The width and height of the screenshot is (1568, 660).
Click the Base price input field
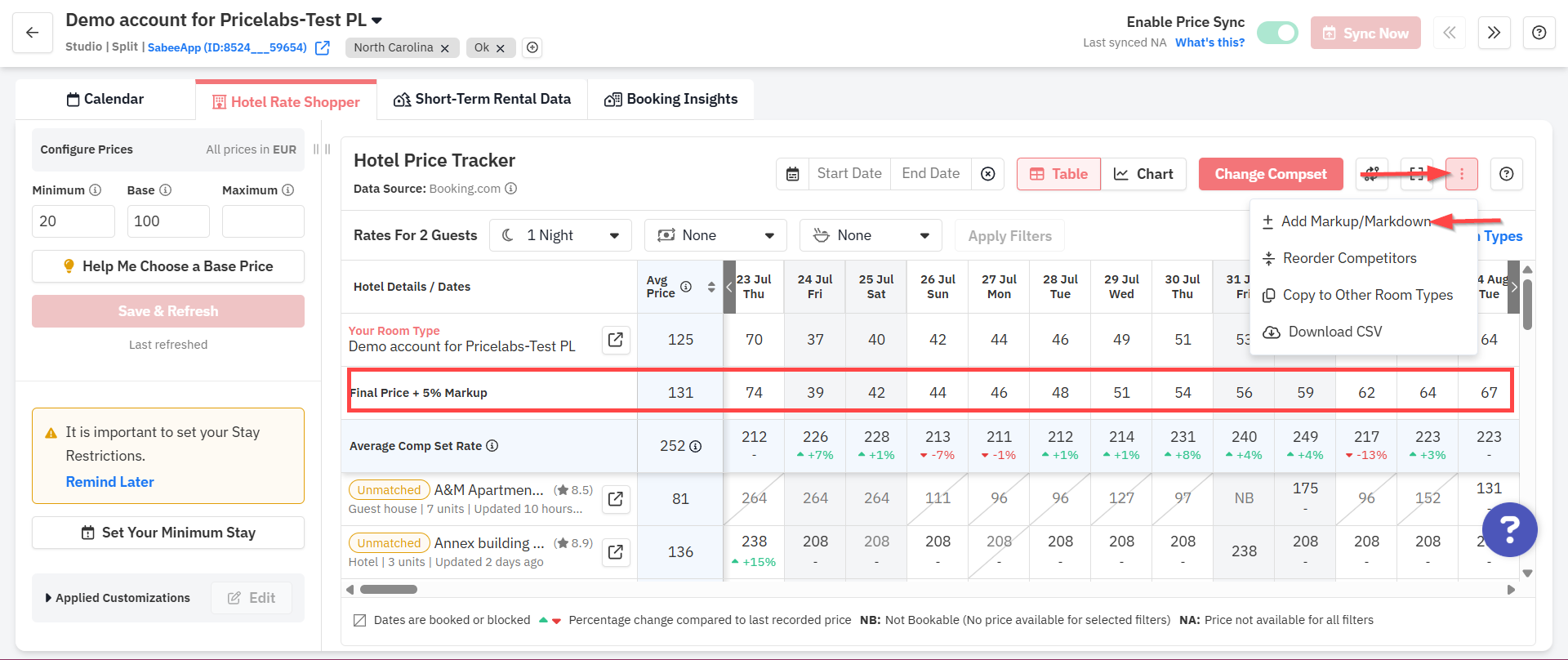tap(168, 221)
